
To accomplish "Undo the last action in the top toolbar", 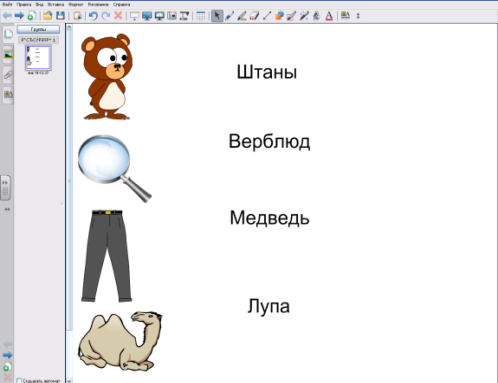I will coord(93,16).
